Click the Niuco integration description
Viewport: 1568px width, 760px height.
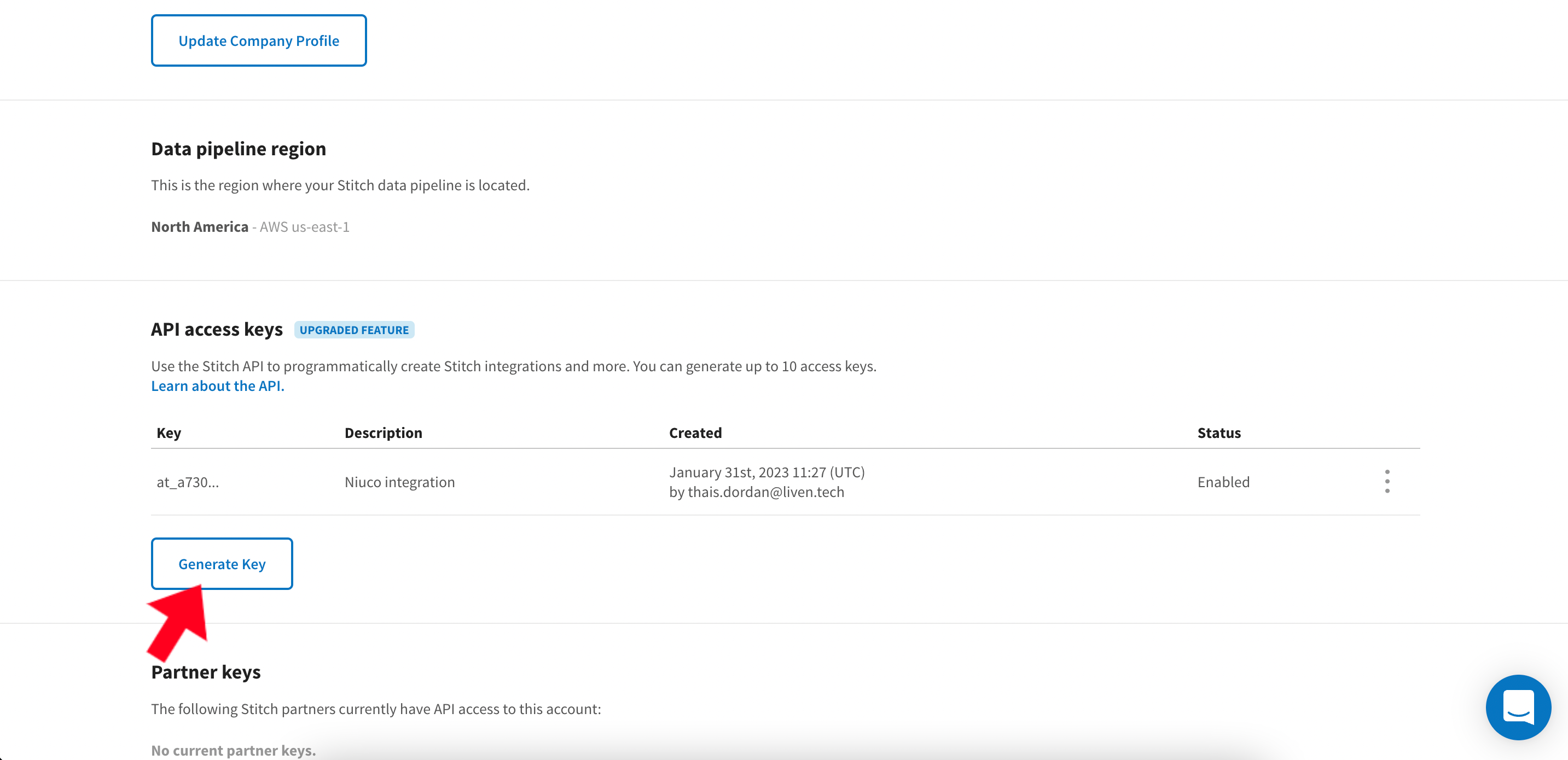pos(399,482)
